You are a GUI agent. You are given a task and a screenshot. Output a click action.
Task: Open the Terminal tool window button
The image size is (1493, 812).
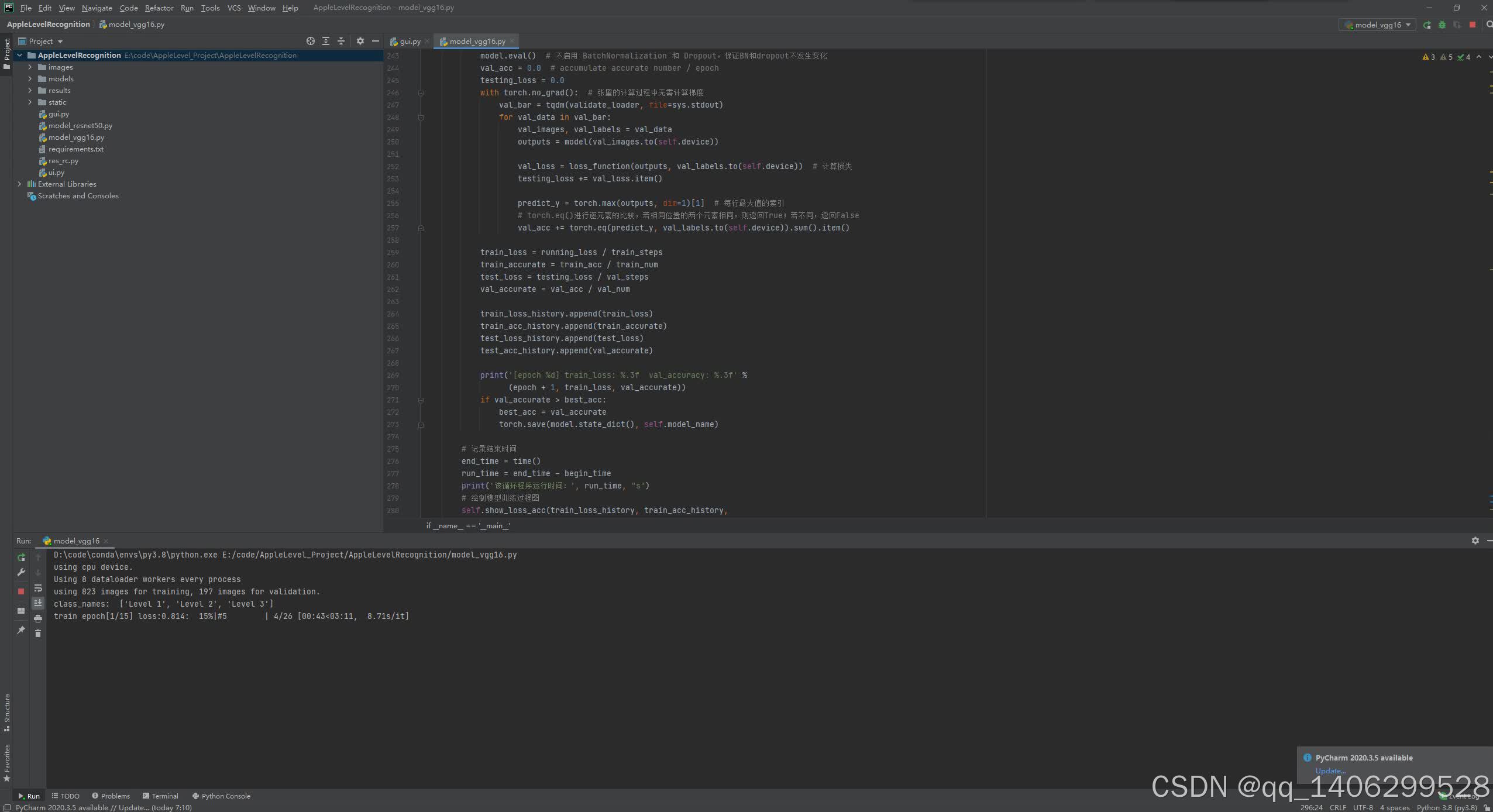click(x=160, y=796)
